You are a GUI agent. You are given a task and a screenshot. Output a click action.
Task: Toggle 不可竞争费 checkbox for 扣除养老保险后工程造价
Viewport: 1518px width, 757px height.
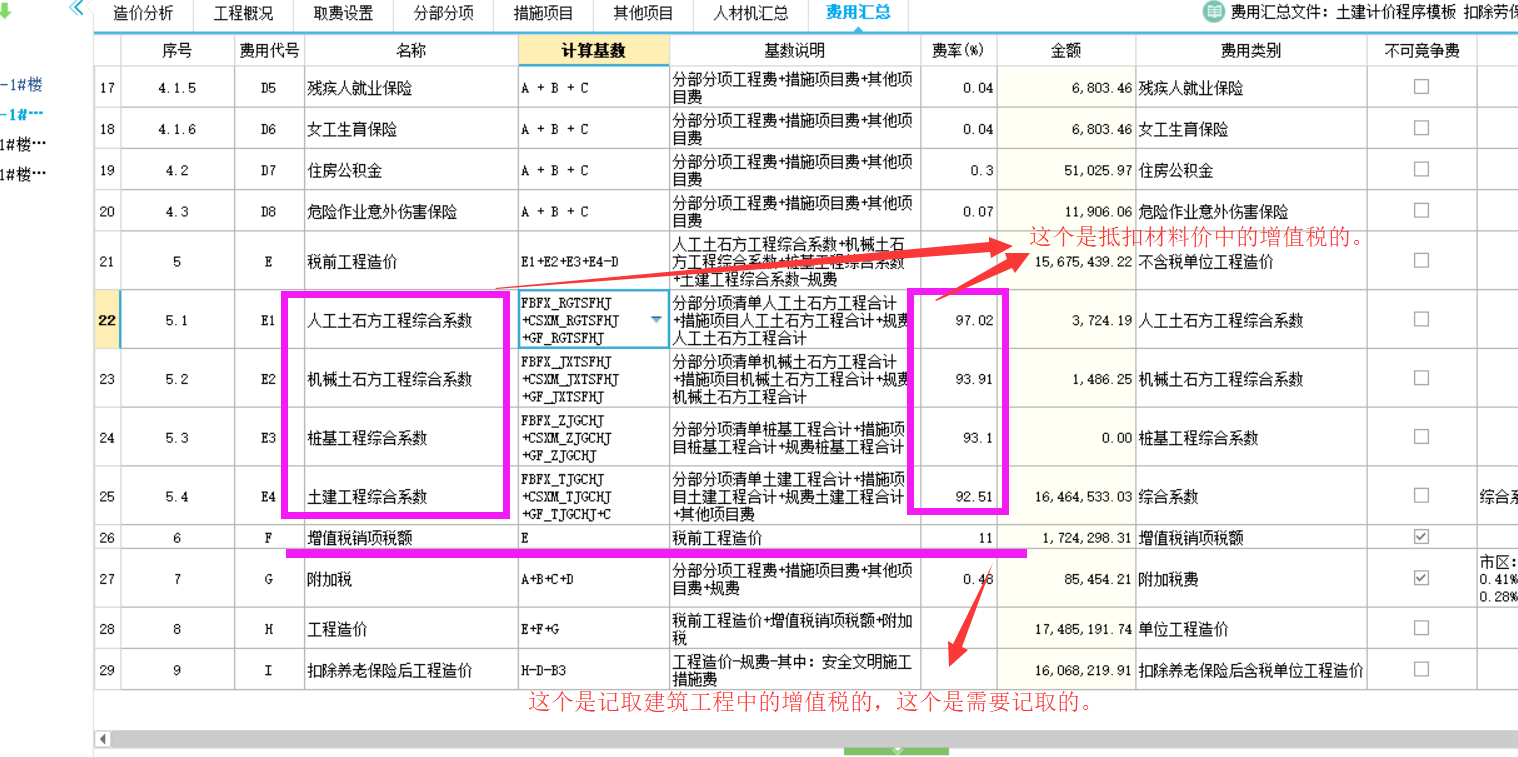coord(1421,669)
